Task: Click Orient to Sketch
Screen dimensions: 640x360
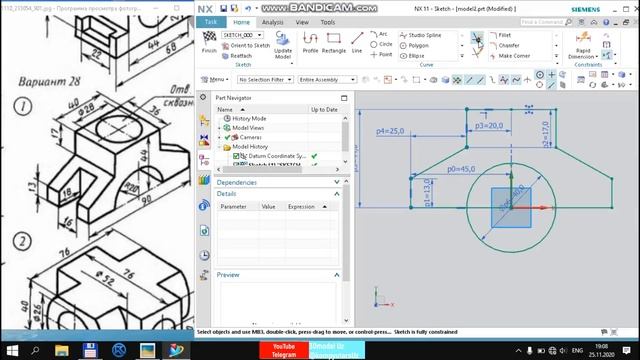Action: [x=246, y=46]
